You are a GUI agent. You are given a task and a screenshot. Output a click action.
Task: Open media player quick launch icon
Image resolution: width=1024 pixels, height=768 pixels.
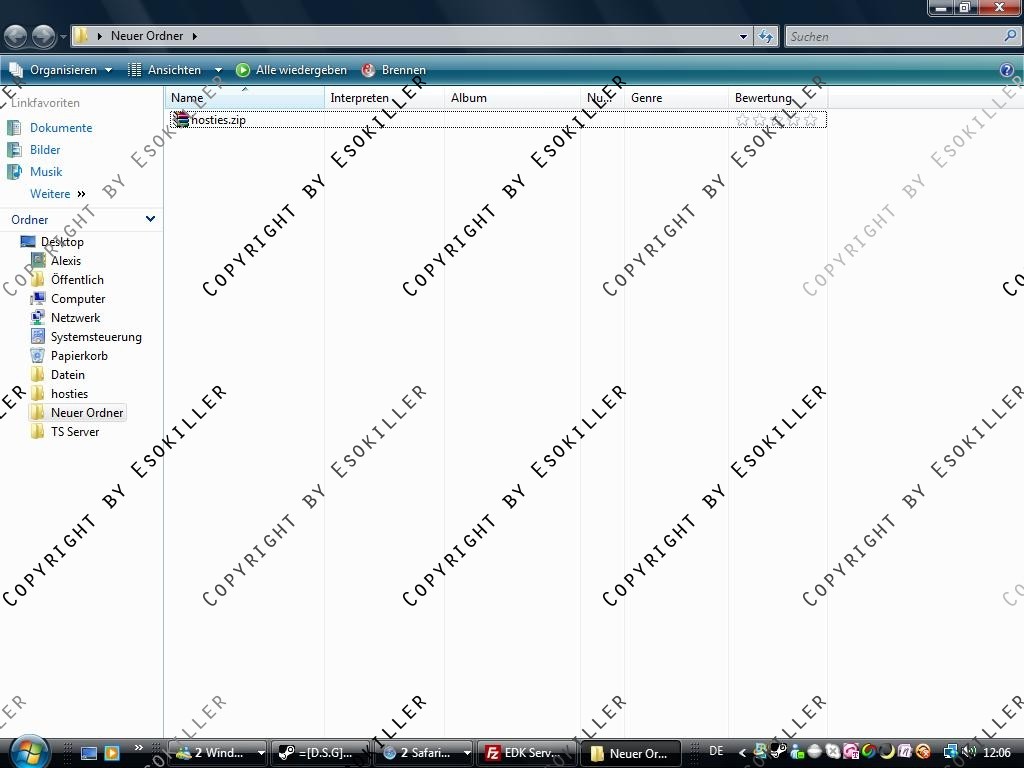coord(112,753)
